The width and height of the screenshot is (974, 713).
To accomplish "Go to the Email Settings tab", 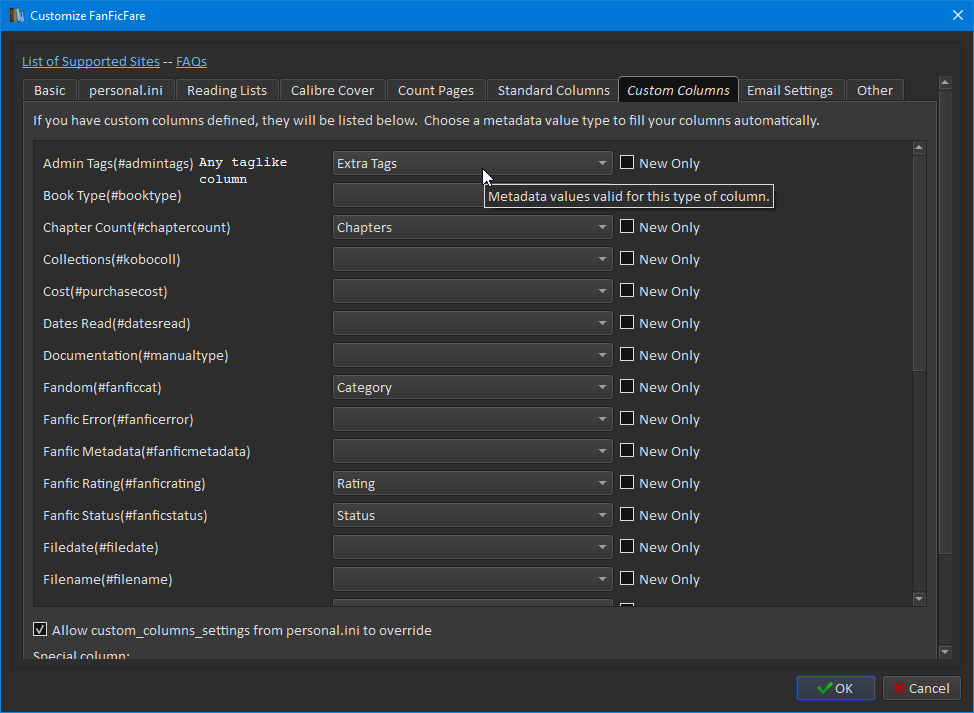I will tap(789, 90).
